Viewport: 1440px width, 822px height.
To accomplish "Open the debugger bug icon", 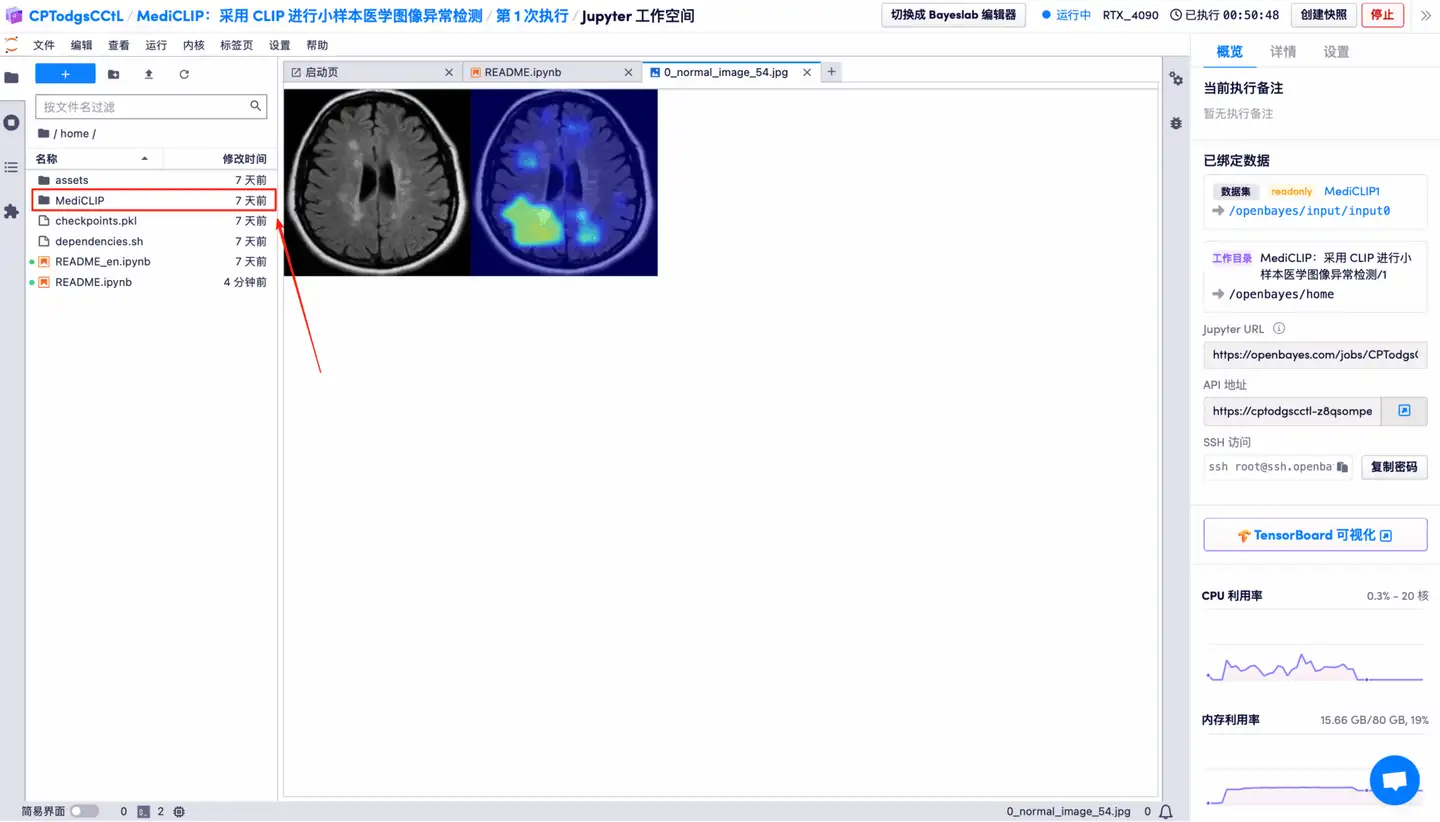I will (x=1176, y=123).
